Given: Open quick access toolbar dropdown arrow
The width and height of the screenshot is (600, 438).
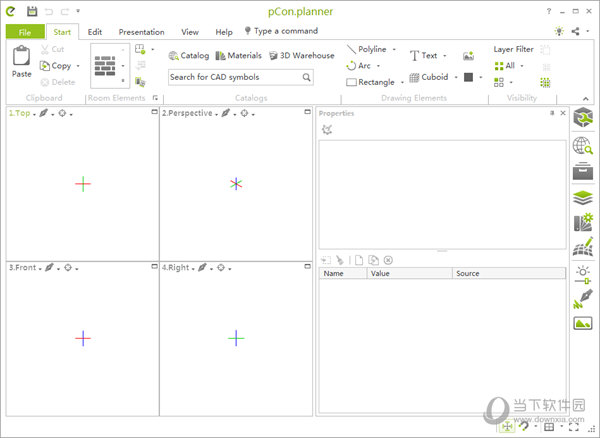Looking at the screenshot, I should (x=78, y=11).
